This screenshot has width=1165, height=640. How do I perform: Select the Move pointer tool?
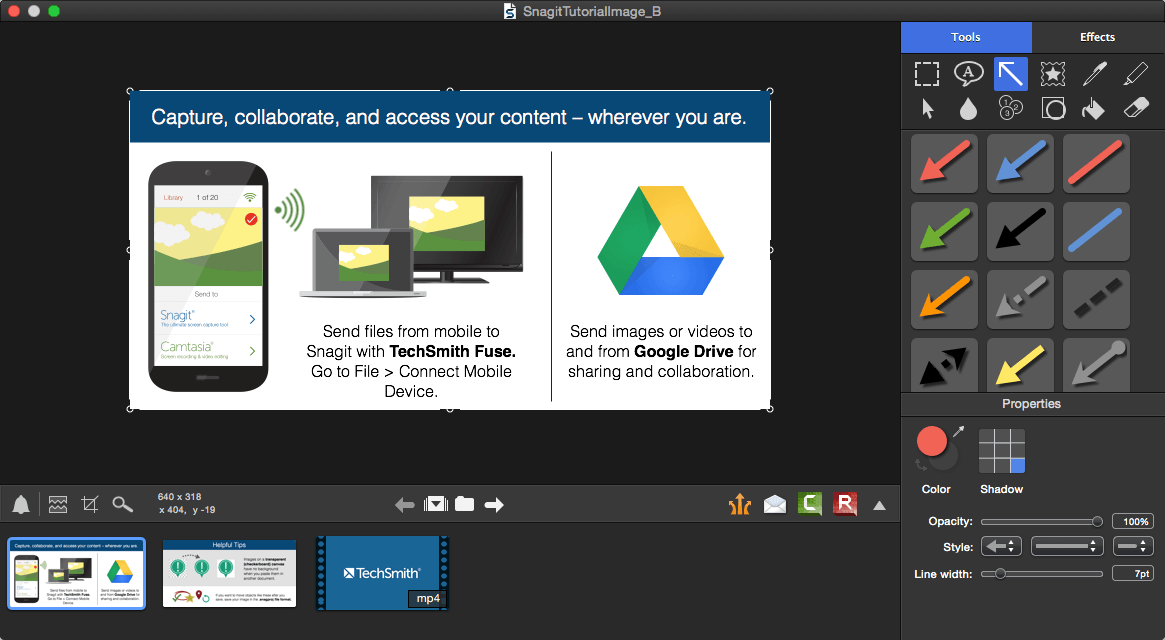coord(927,109)
